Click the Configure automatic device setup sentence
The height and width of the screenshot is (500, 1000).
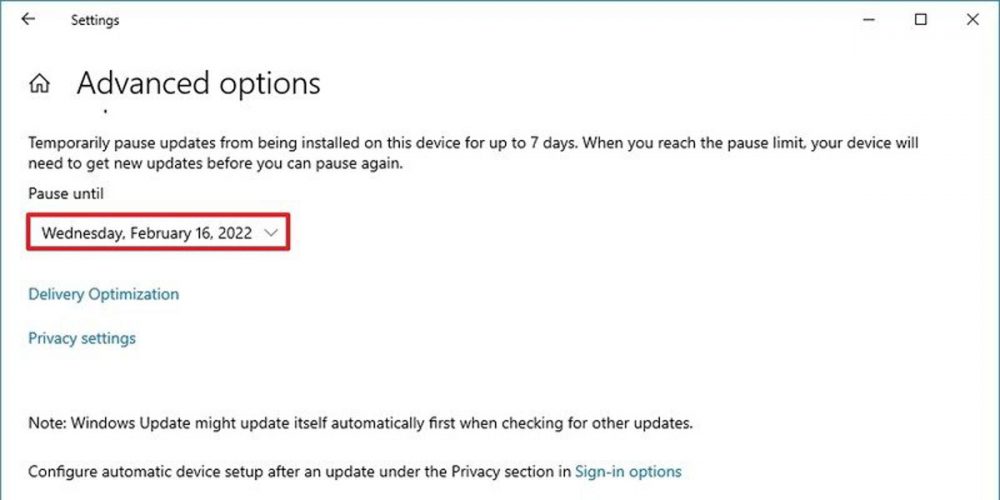tap(300, 471)
